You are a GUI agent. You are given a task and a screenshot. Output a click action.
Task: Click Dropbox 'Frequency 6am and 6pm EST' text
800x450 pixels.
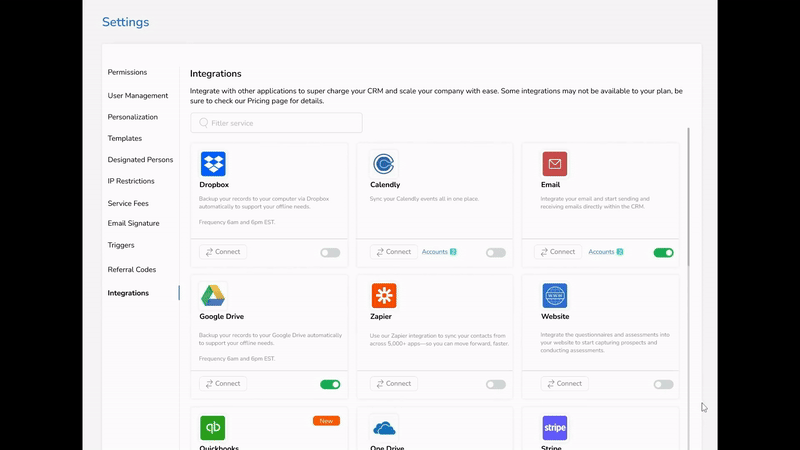click(x=237, y=222)
